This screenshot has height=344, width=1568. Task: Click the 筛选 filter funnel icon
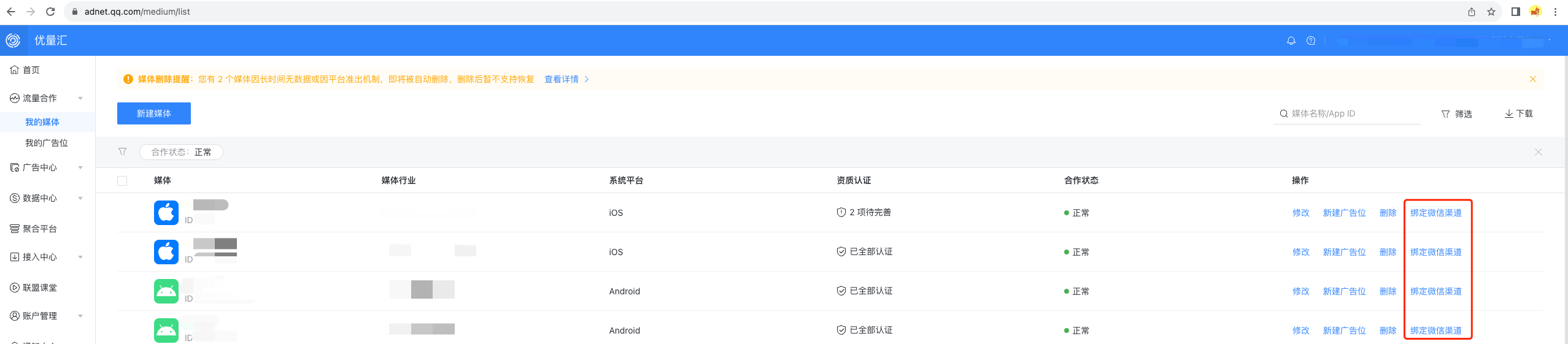(x=1446, y=114)
